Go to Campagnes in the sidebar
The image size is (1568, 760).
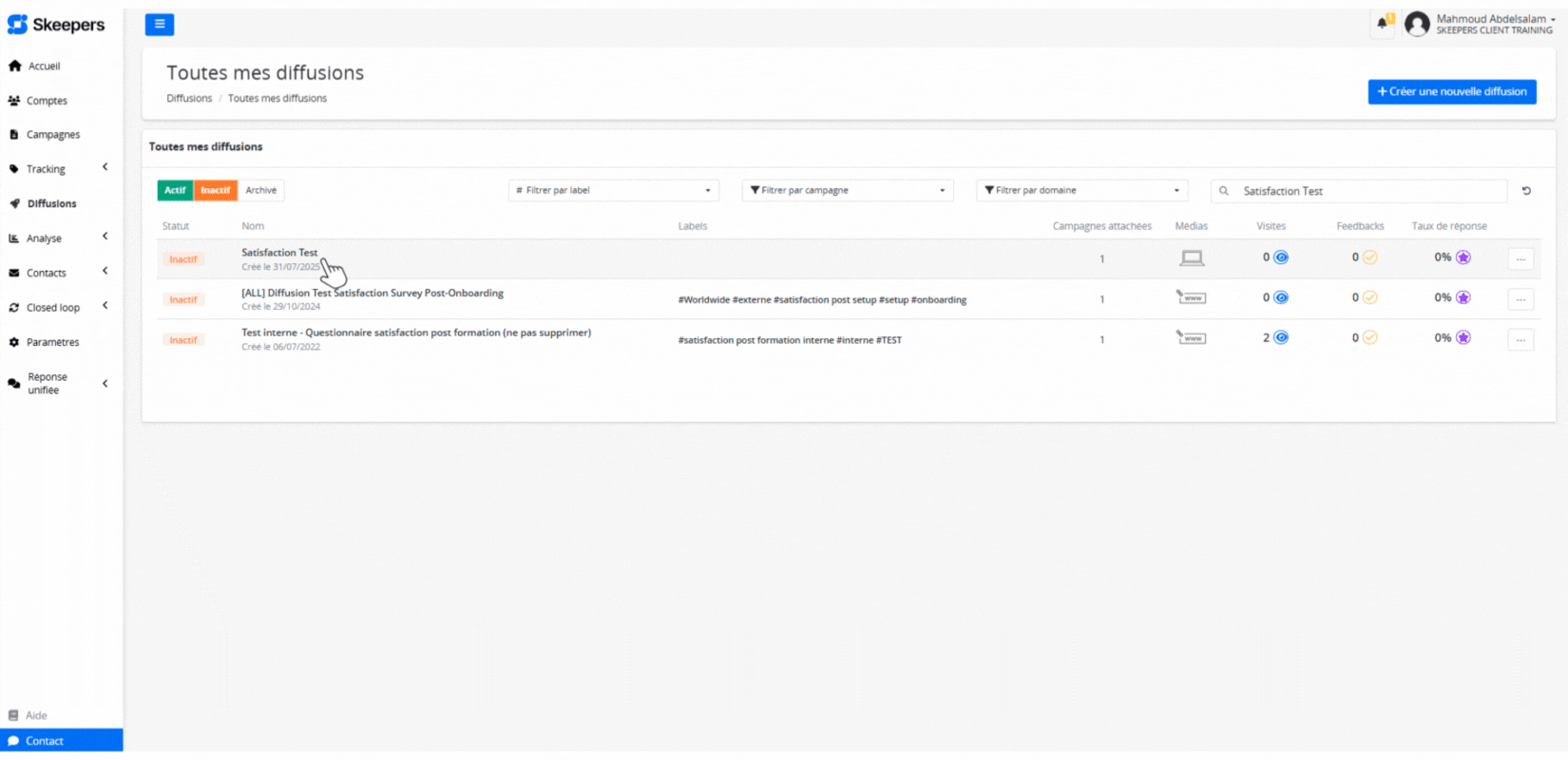pos(53,135)
